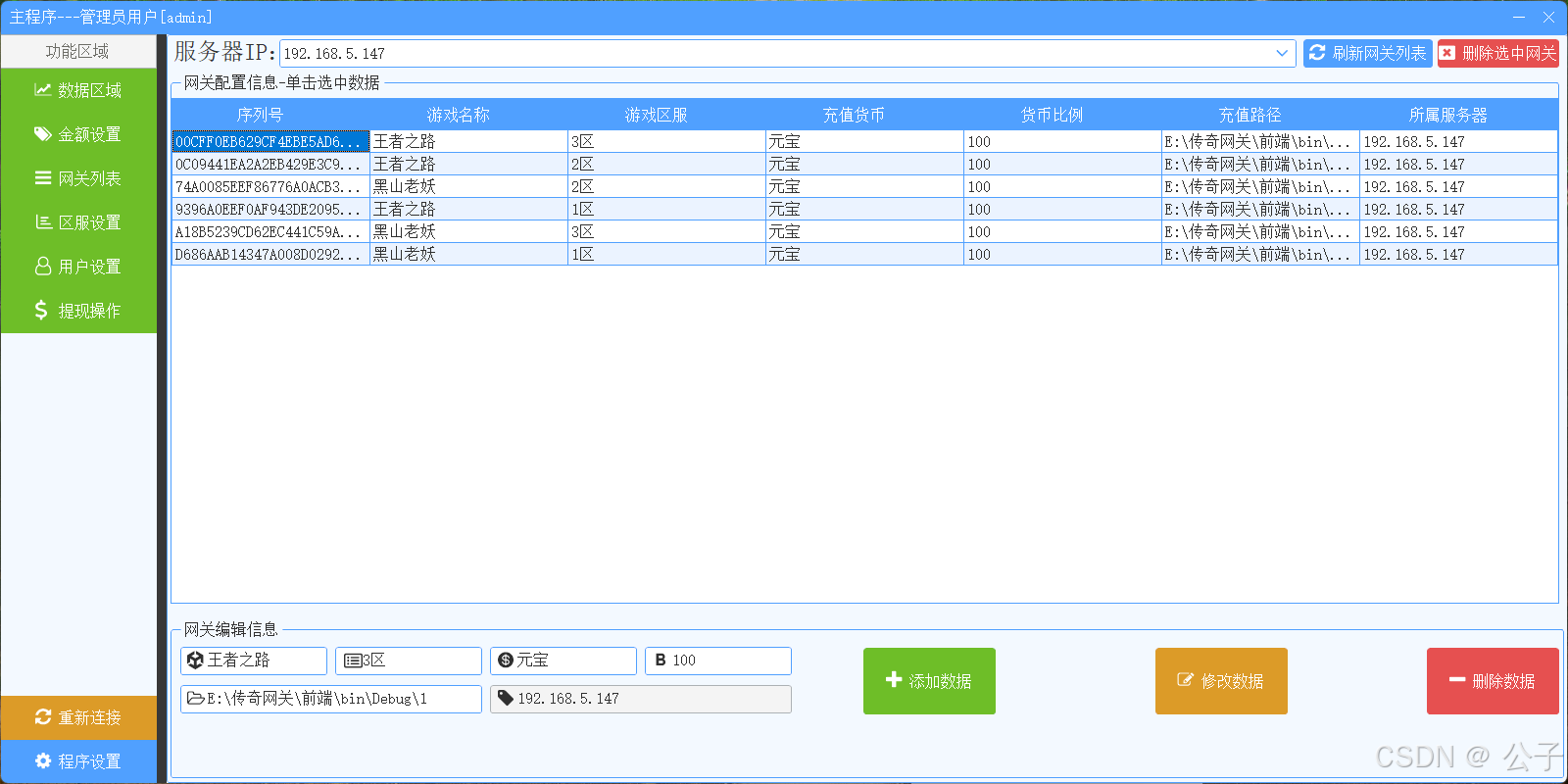This screenshot has width=1568, height=784.
Task: Click the minus icon on 删除数据
Action: (1457, 679)
